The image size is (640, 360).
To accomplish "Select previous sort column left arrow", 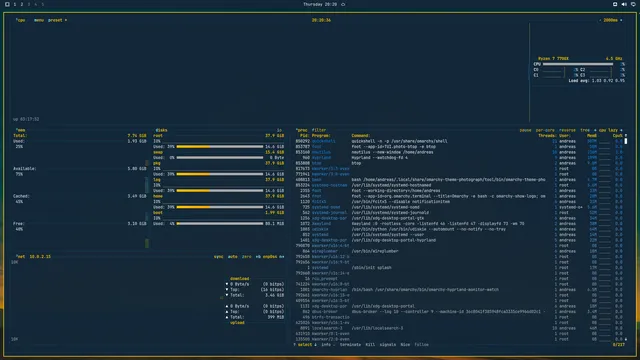I will click(x=595, y=130).
